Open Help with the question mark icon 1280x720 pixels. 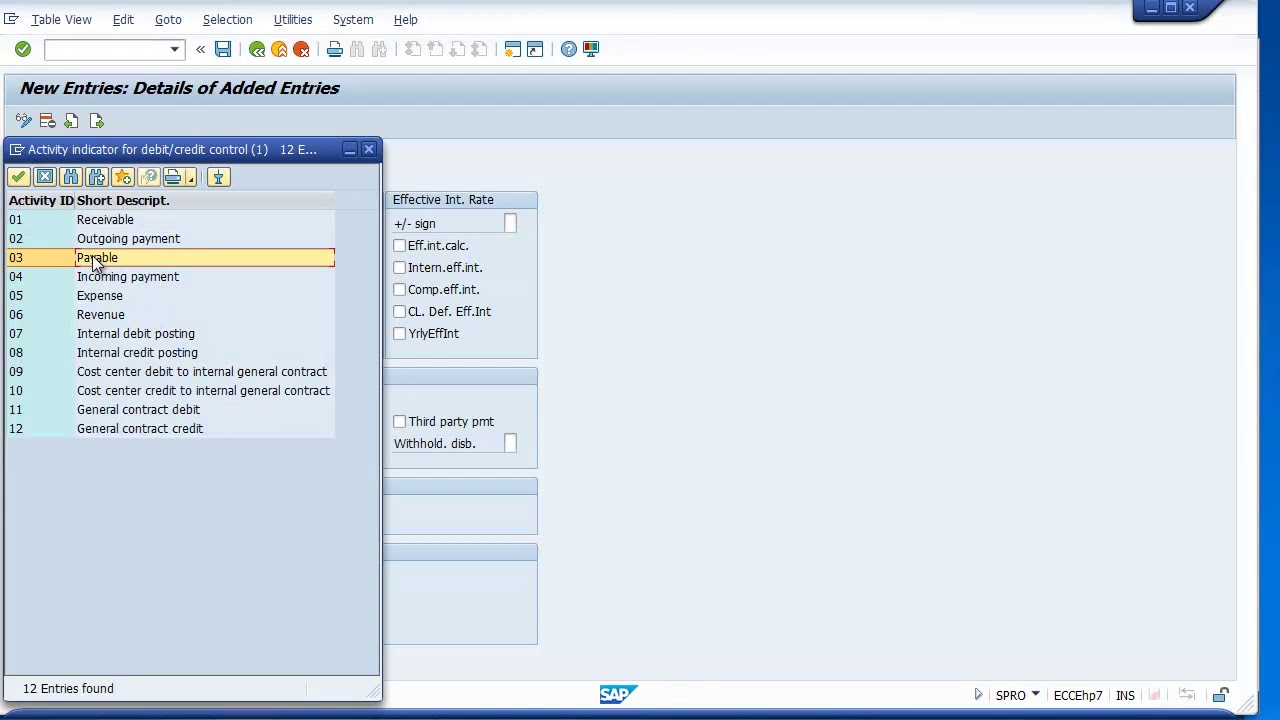[568, 49]
